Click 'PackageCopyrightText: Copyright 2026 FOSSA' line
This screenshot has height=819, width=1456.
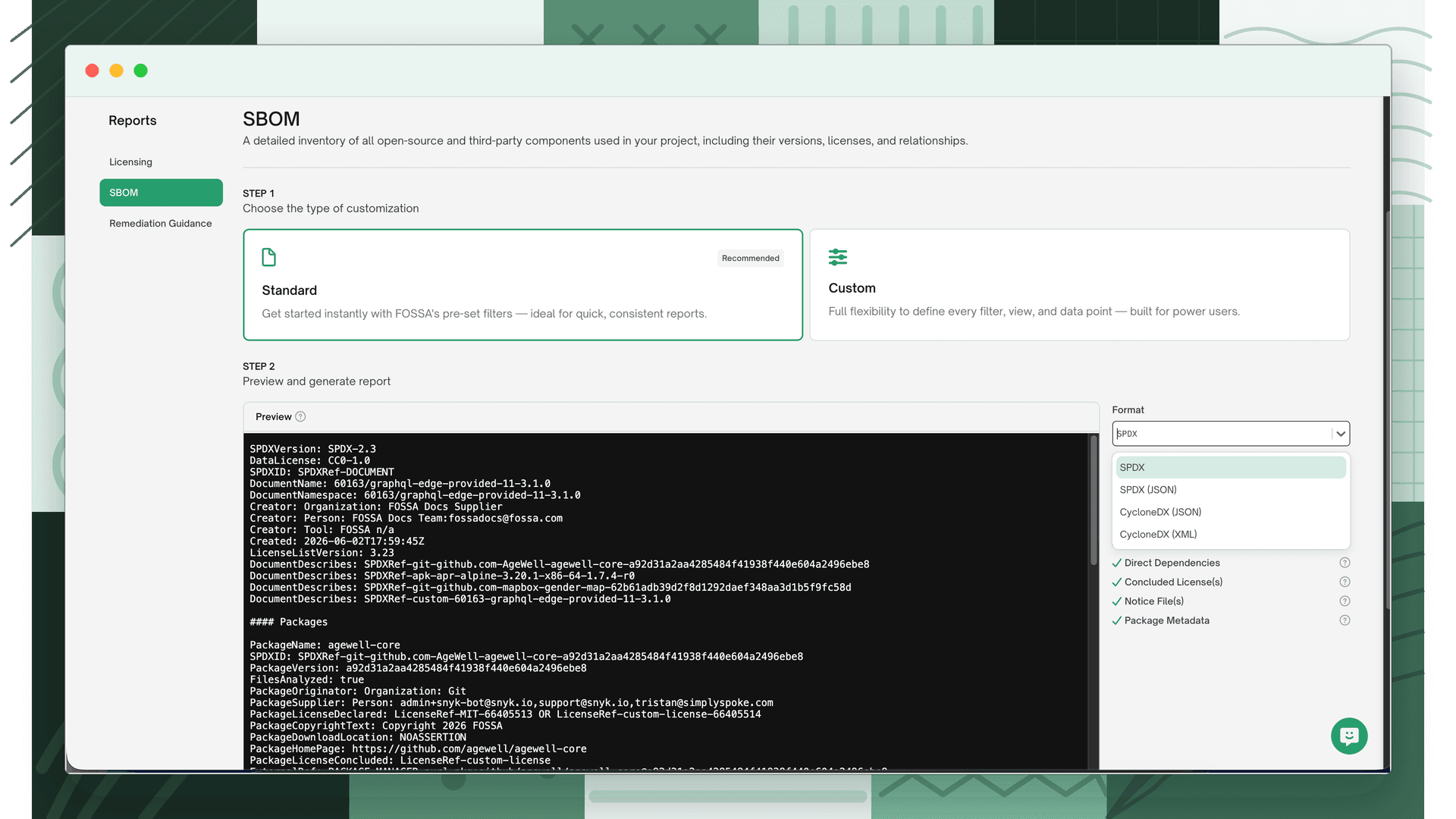pyautogui.click(x=375, y=726)
